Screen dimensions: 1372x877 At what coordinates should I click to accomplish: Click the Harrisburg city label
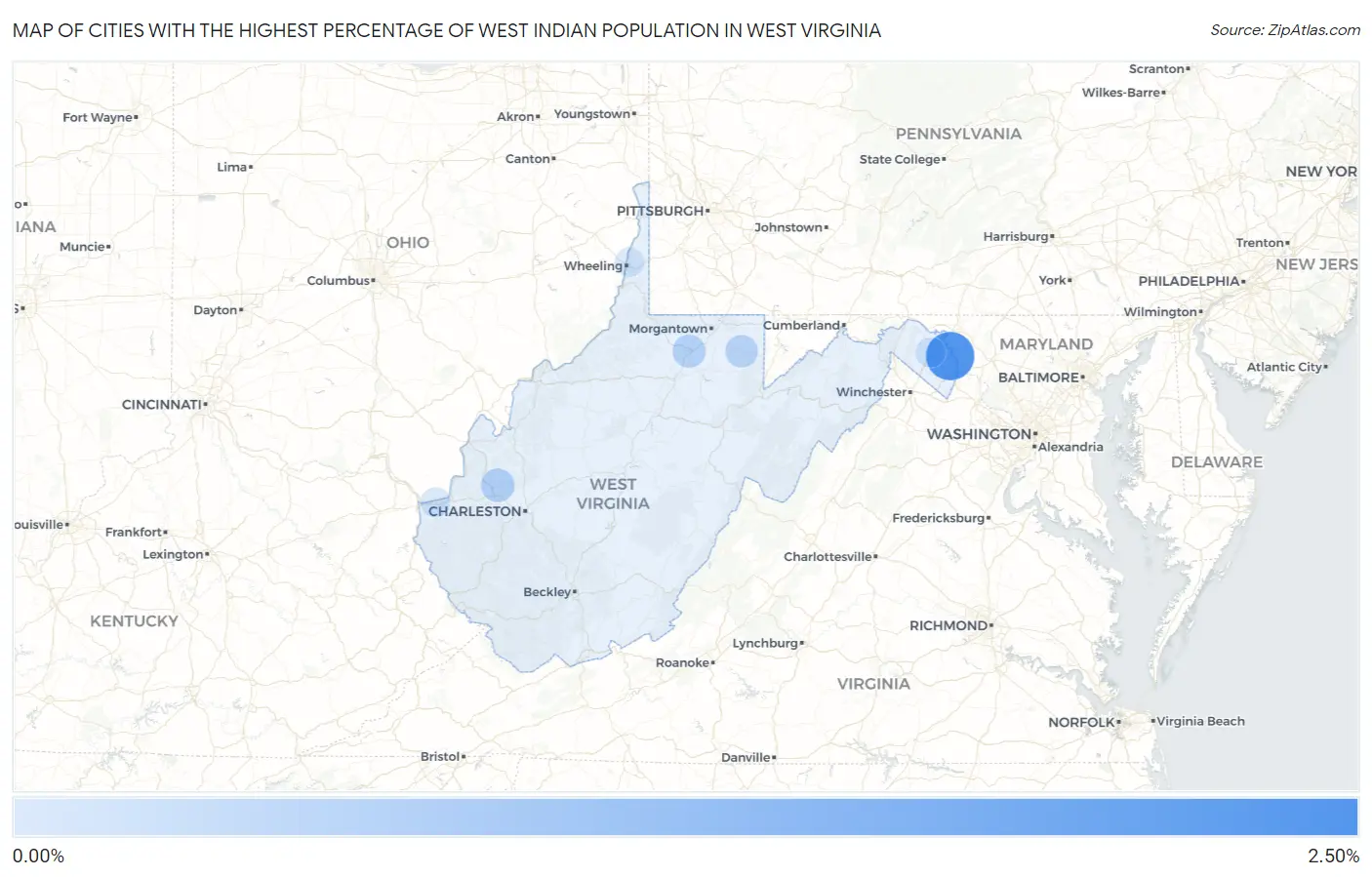[1016, 237]
